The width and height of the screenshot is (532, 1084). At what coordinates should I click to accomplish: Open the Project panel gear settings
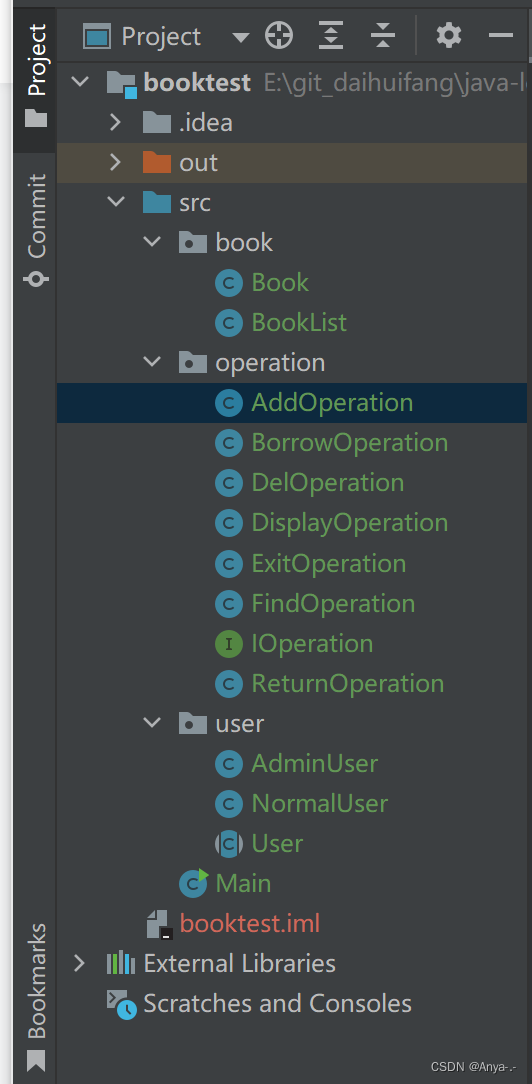pyautogui.click(x=448, y=35)
